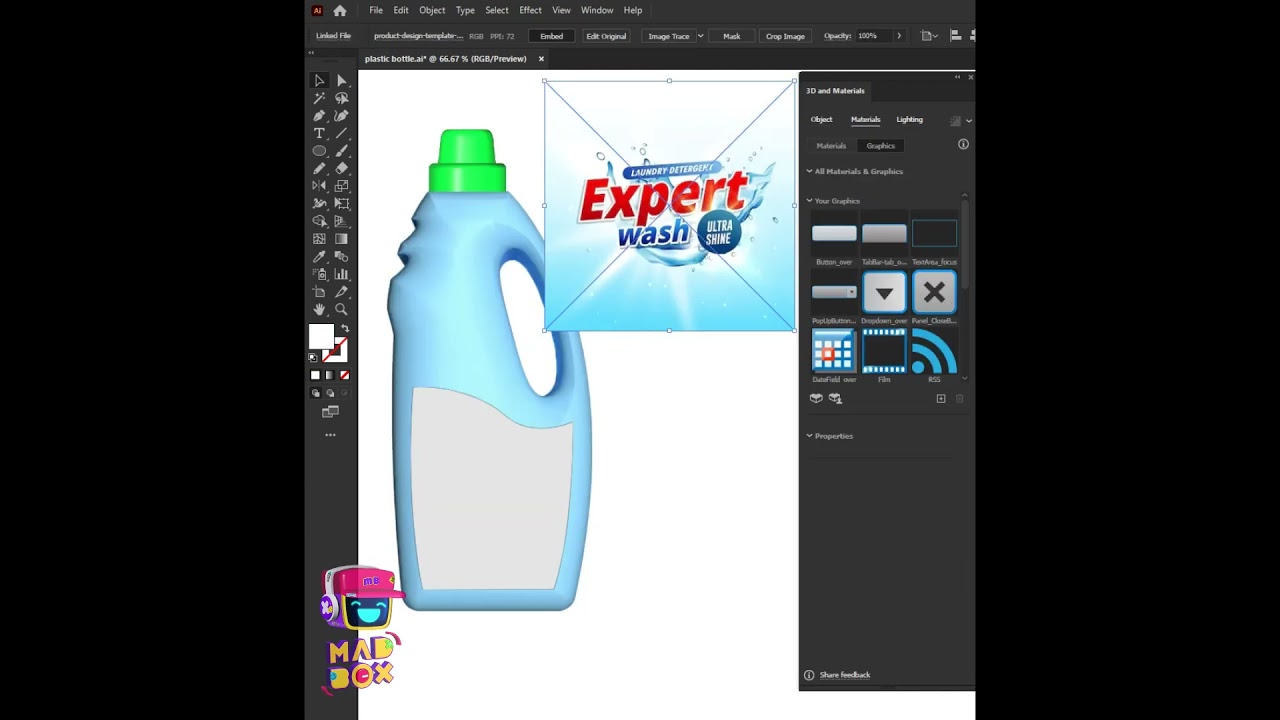Select the Symbol Sprayer tool
1280x720 pixels.
319,274
